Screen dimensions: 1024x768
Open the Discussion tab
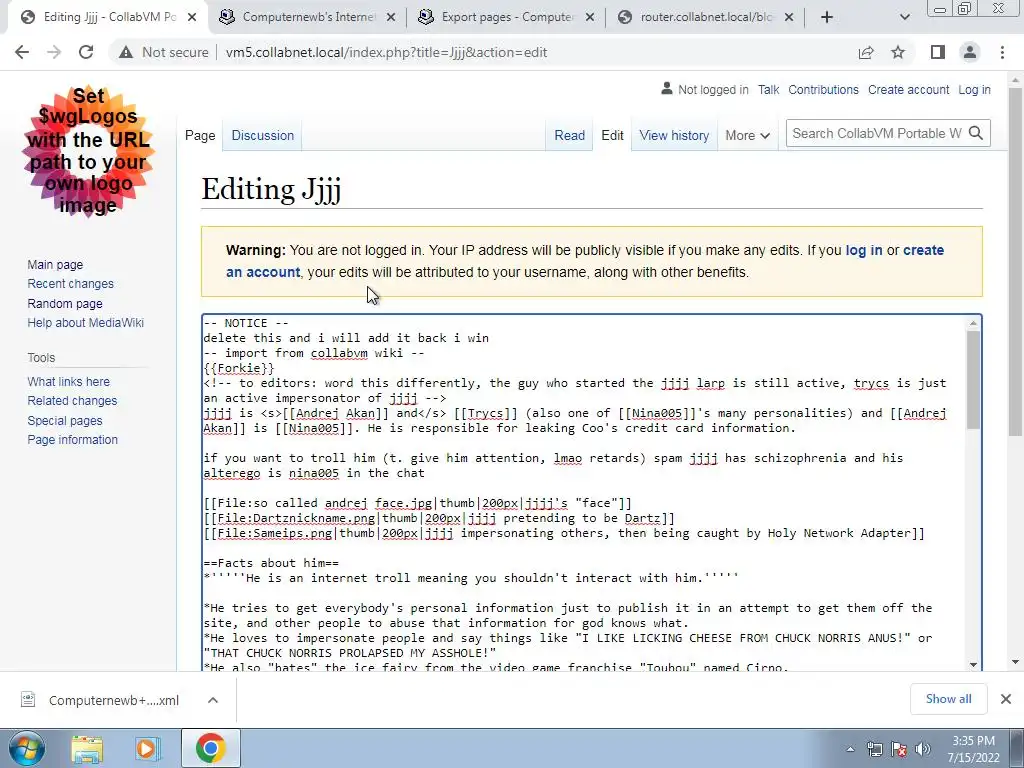pos(263,135)
